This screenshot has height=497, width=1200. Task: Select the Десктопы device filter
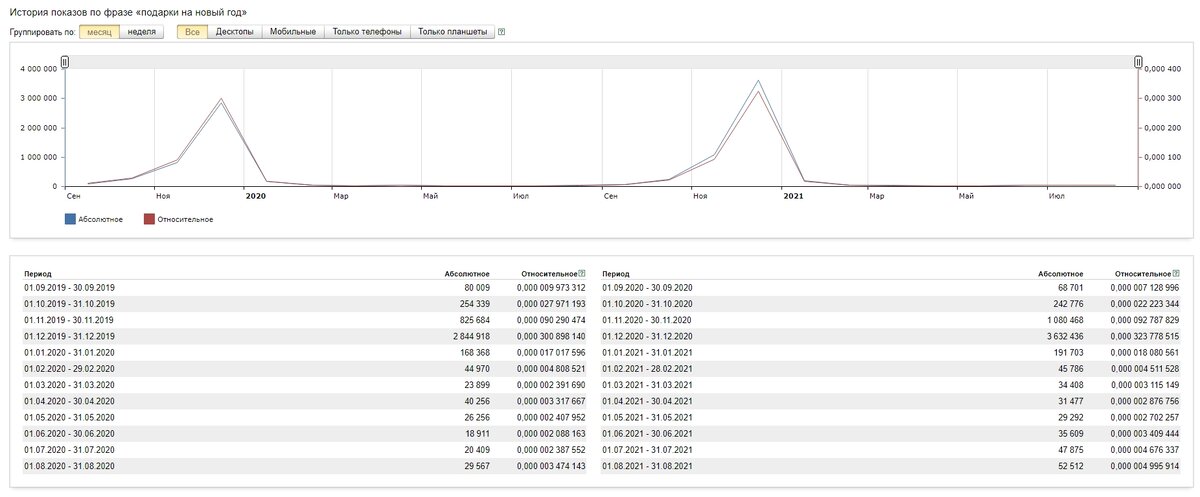tap(235, 32)
